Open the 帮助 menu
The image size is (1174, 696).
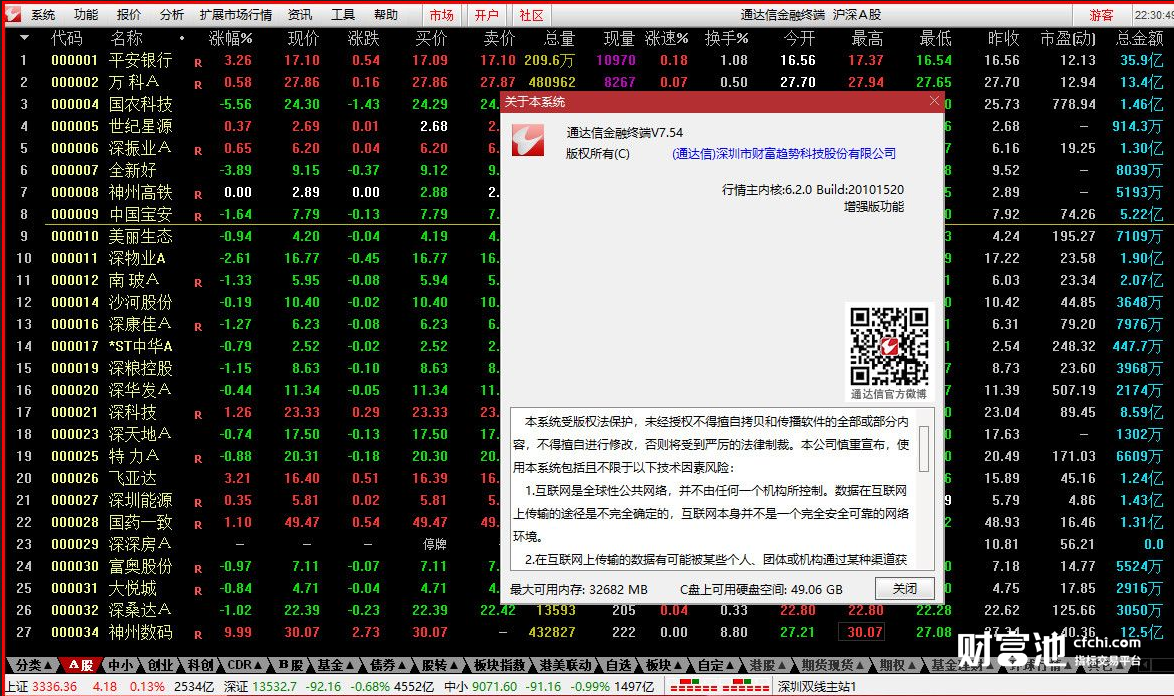[x=386, y=14]
